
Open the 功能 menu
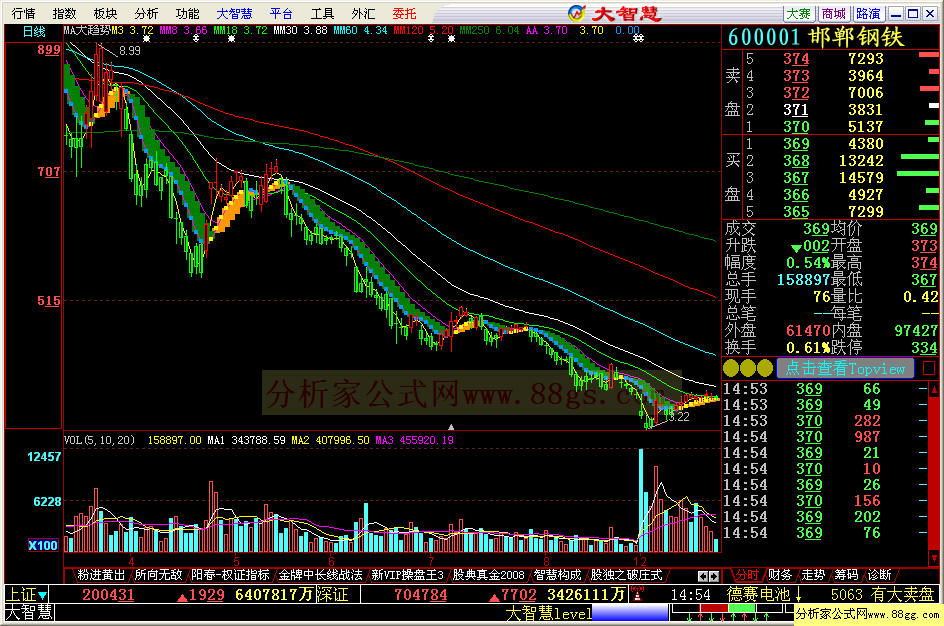(187, 13)
